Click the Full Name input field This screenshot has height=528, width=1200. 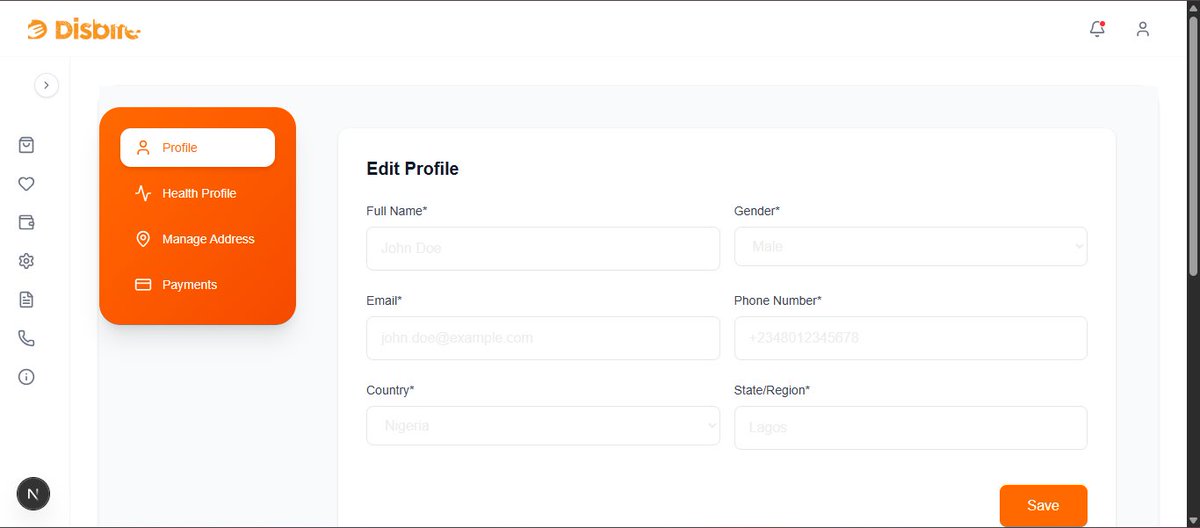[x=543, y=248]
